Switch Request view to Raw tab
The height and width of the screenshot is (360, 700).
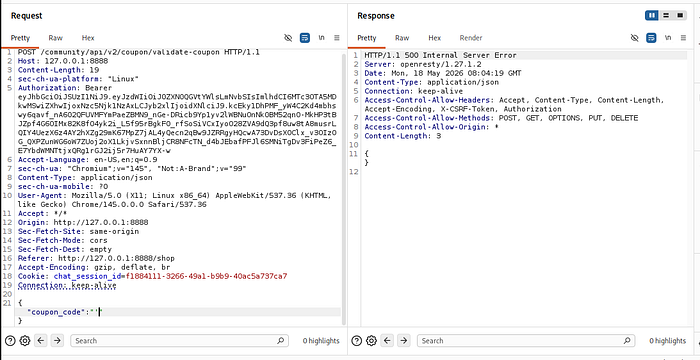pyautogui.click(x=56, y=38)
